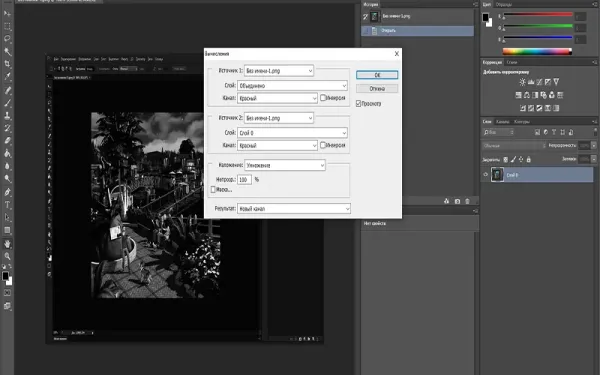Open the Blending mode dropdown in dialog
This screenshot has height=375, width=600.
click(x=285, y=165)
